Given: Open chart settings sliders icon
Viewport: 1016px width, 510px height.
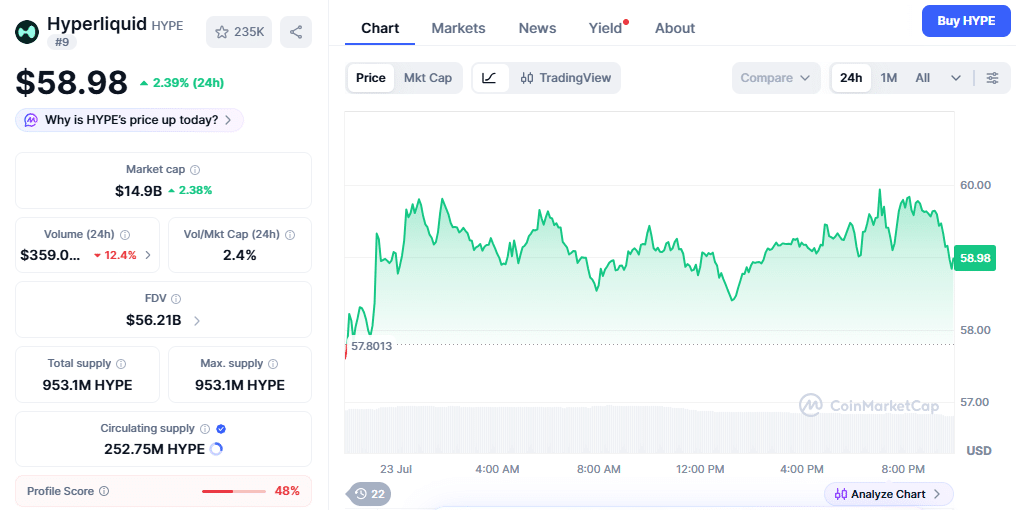Looking at the screenshot, I should [x=993, y=78].
